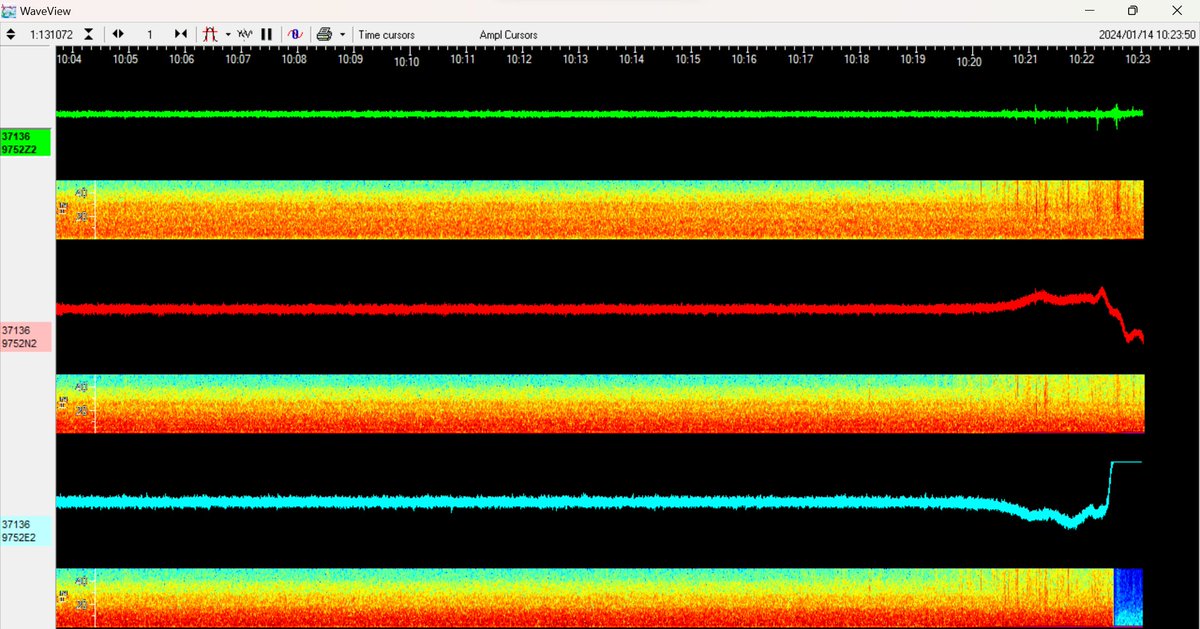Image resolution: width=1200 pixels, height=629 pixels.
Task: Select the horizontal time scale arrows icon
Action: click(x=118, y=33)
